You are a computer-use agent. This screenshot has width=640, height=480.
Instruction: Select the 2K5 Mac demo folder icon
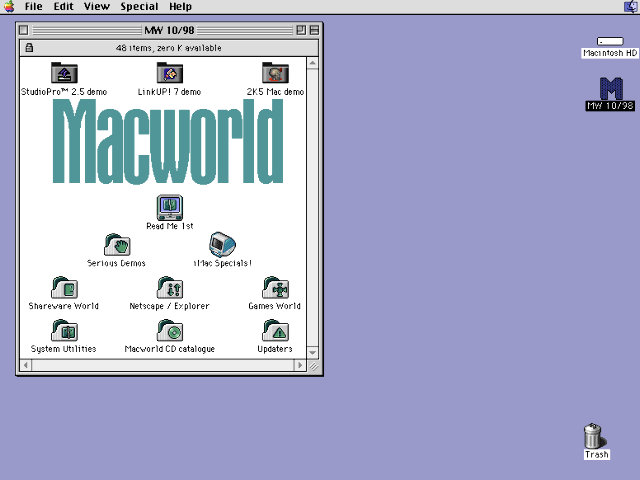276,73
